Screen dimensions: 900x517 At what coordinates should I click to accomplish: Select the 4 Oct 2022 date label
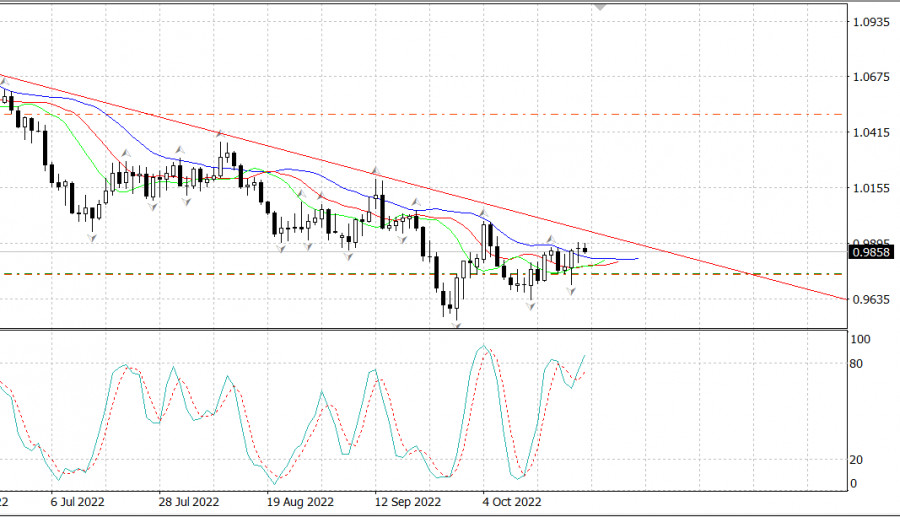[x=511, y=502]
